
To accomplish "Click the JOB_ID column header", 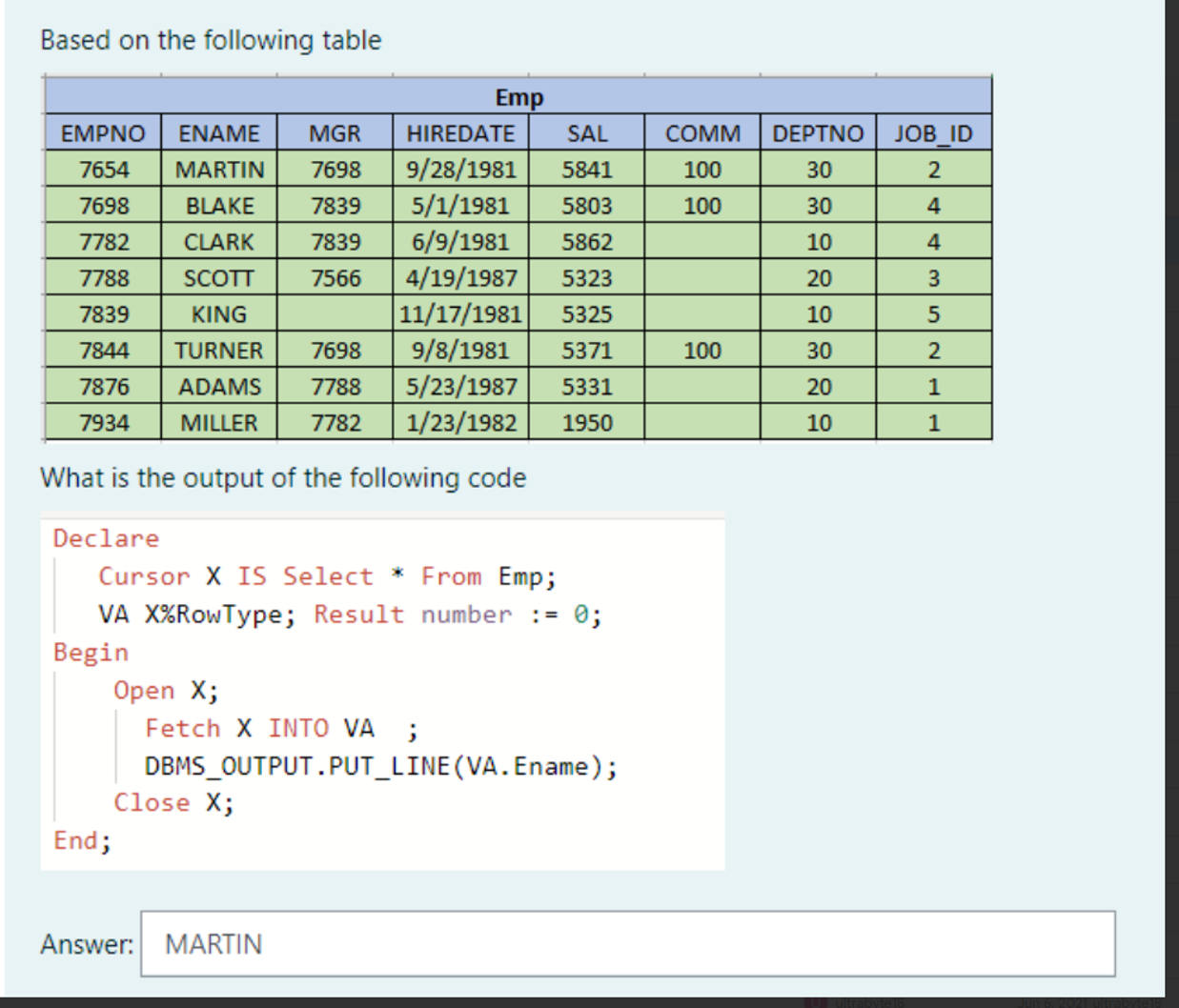I will [934, 133].
